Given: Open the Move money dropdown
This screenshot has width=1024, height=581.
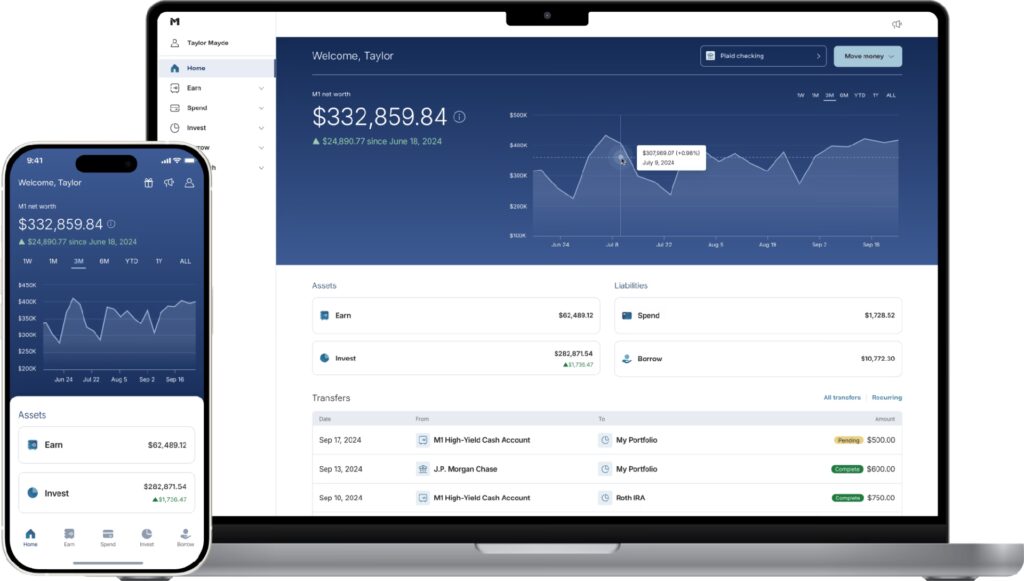Looking at the screenshot, I should pyautogui.click(x=867, y=56).
